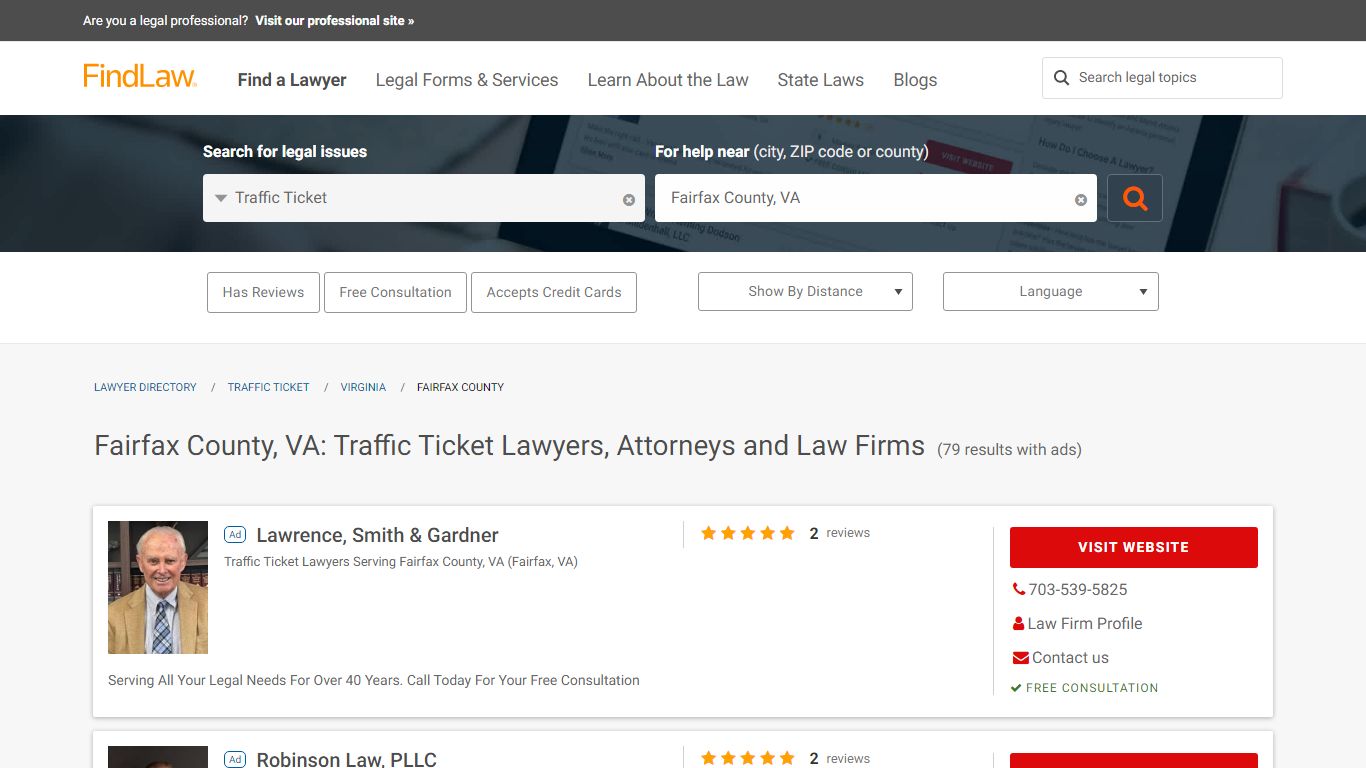
Task: Click the Fairfax County breadcrumb text
Action: (460, 387)
